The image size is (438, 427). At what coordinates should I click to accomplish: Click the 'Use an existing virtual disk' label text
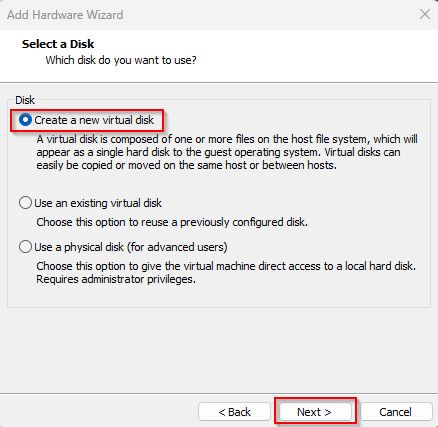(x=98, y=203)
